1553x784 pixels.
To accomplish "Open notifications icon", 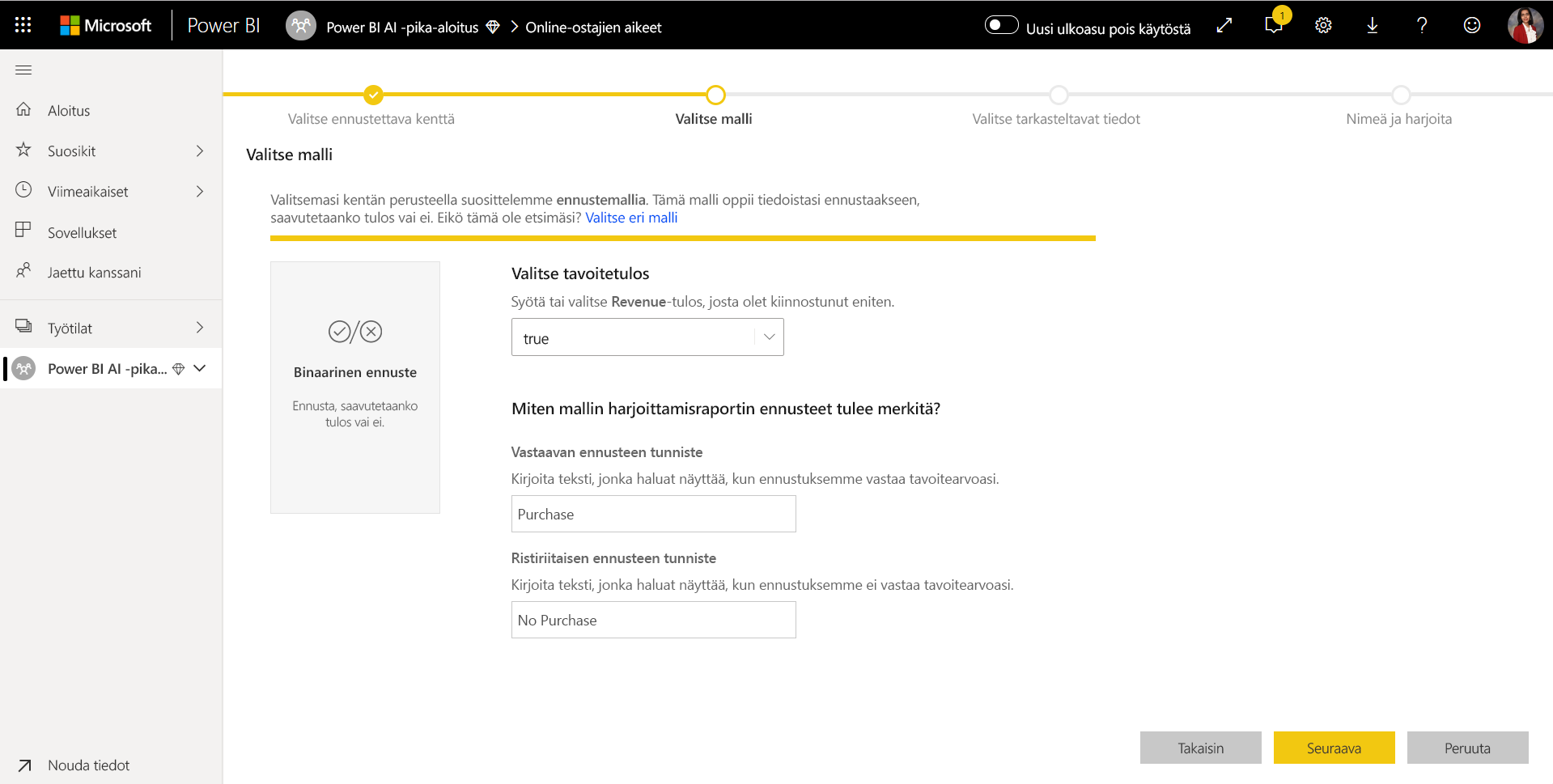I will pyautogui.click(x=1274, y=25).
